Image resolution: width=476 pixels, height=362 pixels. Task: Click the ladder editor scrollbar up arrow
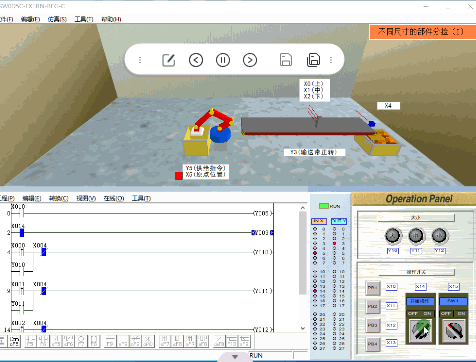coord(303,208)
